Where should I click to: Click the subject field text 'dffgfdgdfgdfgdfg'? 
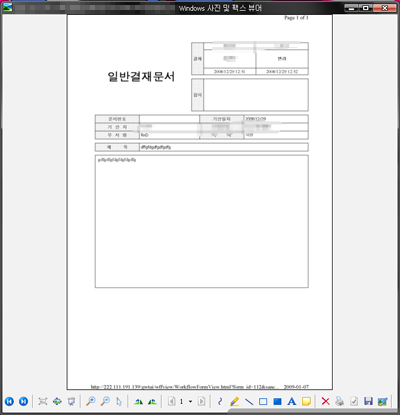click(x=156, y=147)
